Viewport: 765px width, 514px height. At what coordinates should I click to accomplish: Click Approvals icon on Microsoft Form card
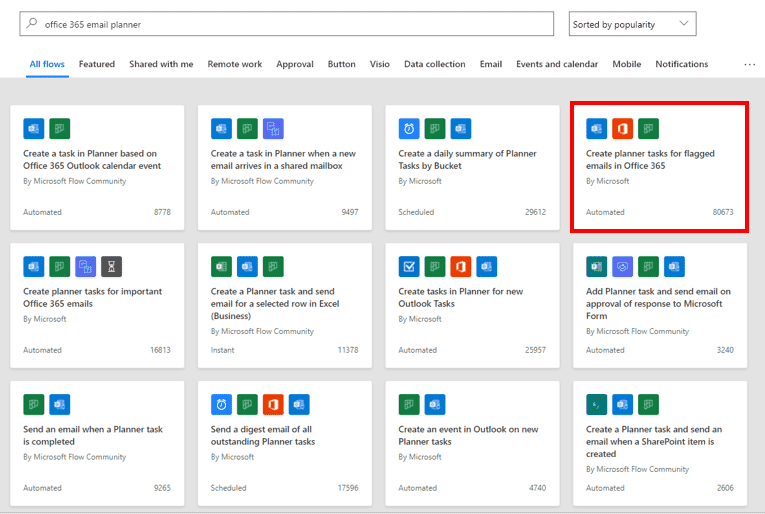pos(623,266)
